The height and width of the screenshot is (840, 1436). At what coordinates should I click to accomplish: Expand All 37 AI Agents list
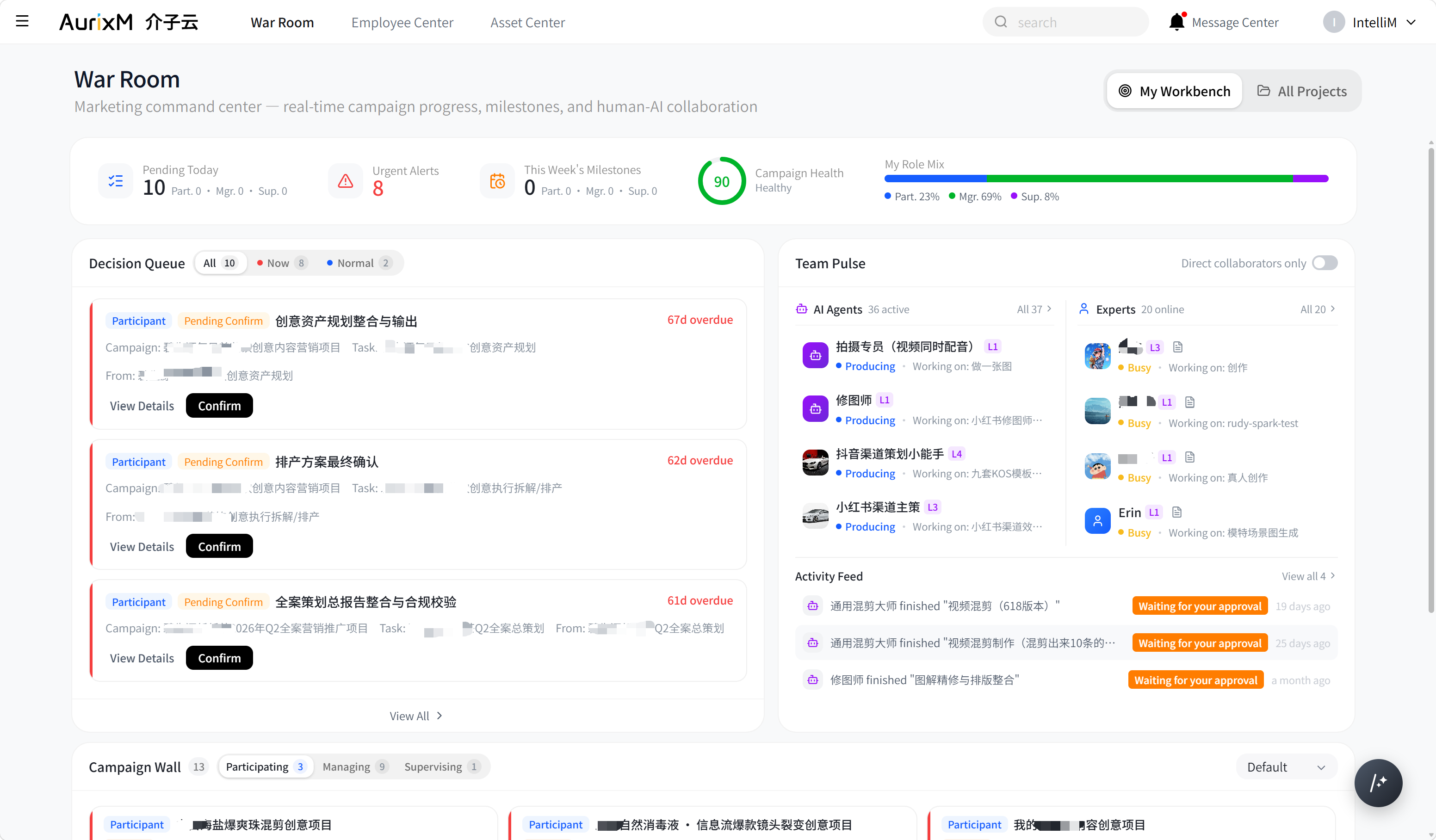click(x=1034, y=309)
